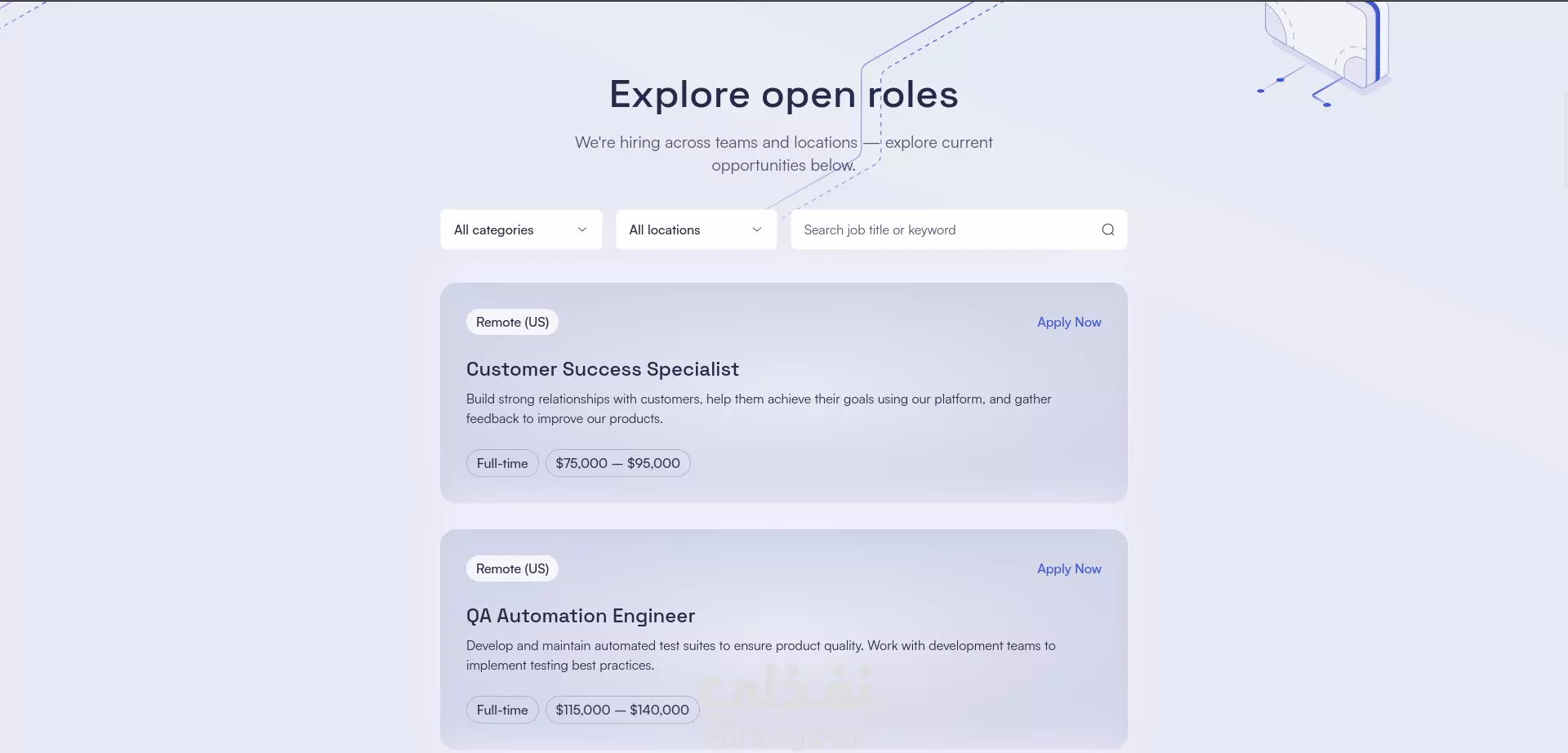Click the chevron arrow in All locations
Image resolution: width=1568 pixels, height=753 pixels.
(x=757, y=229)
